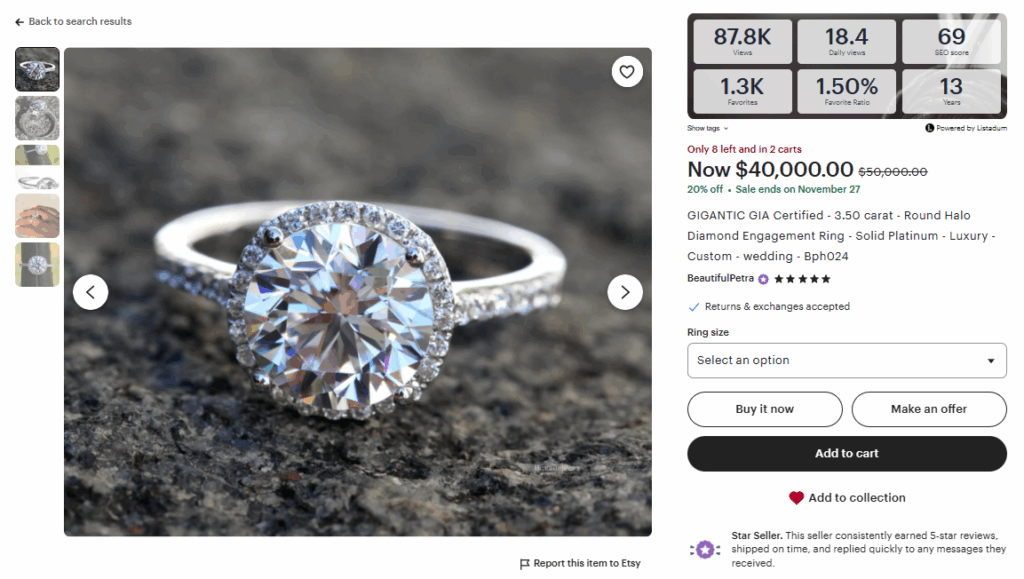This screenshot has width=1024, height=579.
Task: Click the red heart collection icon
Action: click(x=796, y=498)
